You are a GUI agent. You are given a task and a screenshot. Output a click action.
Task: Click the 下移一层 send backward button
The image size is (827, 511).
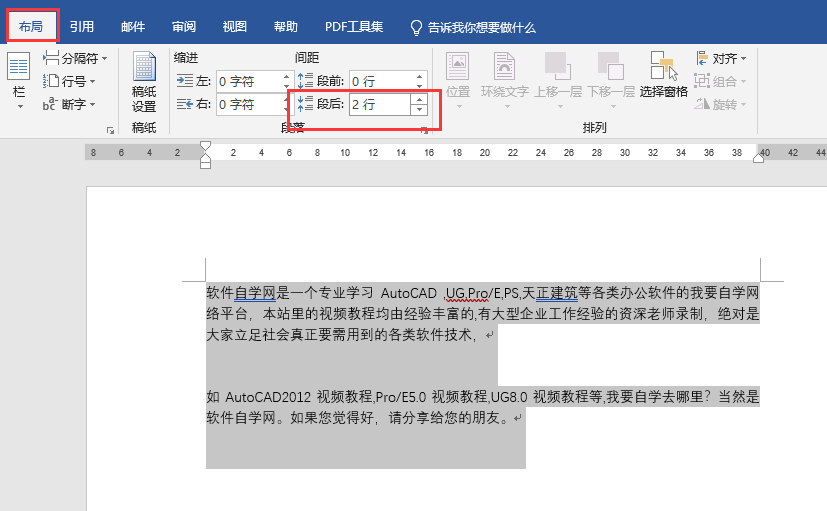(611, 81)
